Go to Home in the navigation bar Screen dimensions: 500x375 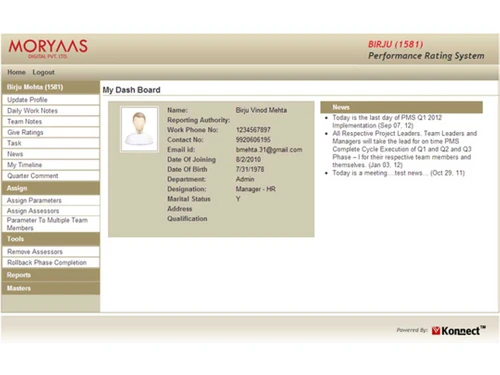(x=16, y=72)
